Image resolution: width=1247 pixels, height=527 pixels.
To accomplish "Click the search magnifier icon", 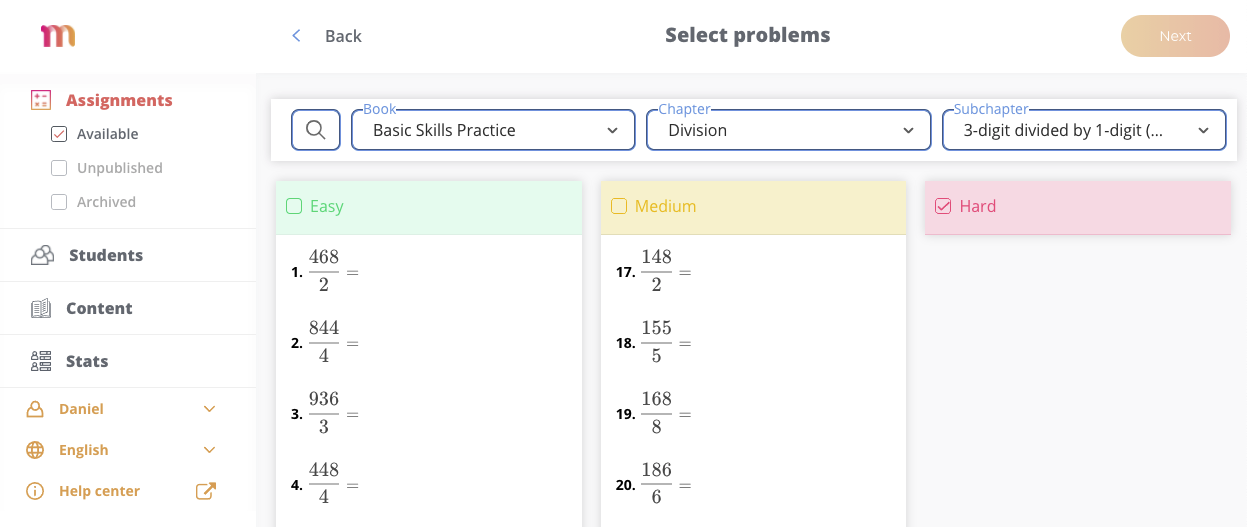I will [x=316, y=130].
